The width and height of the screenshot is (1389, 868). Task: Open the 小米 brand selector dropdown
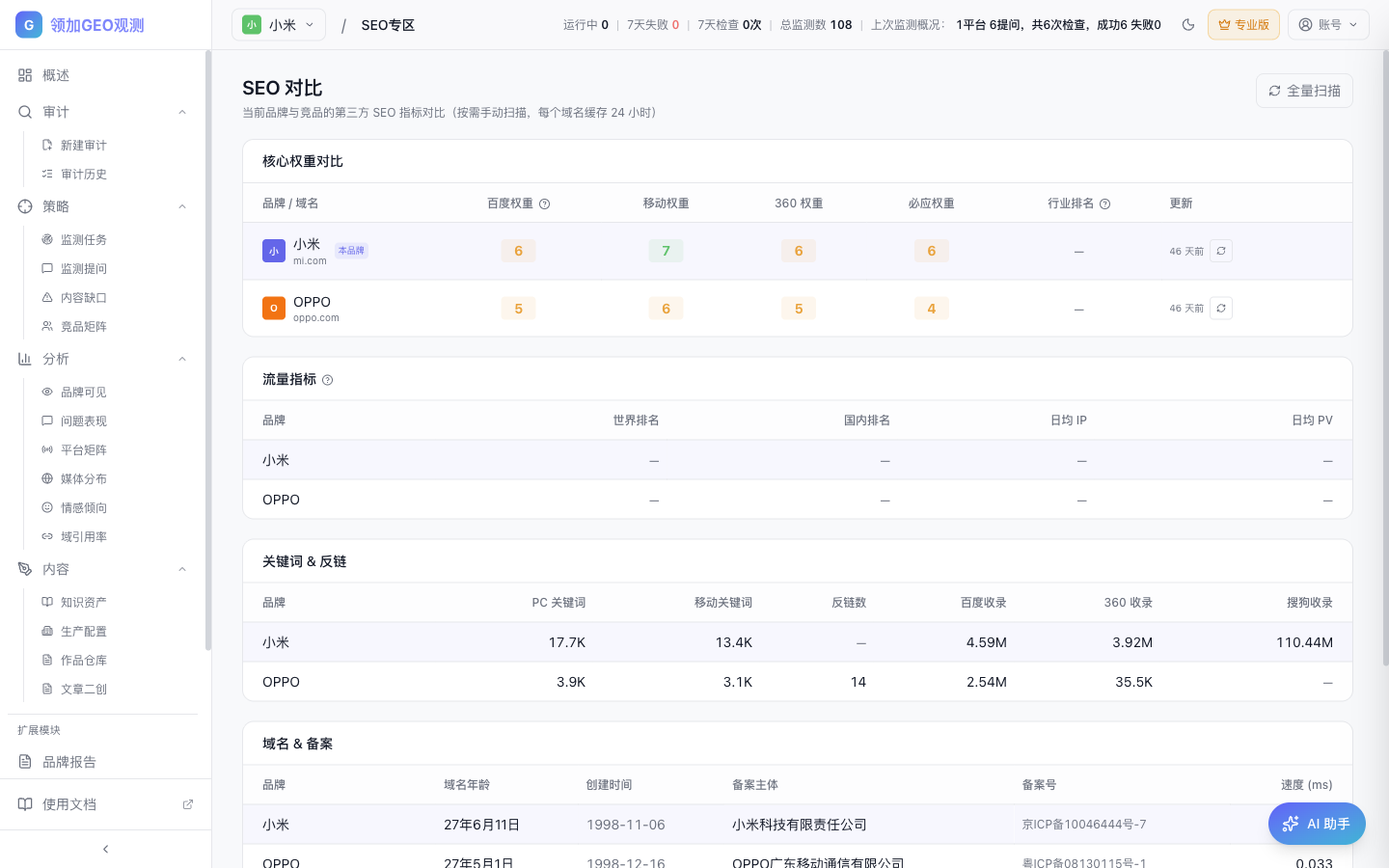pos(279,25)
